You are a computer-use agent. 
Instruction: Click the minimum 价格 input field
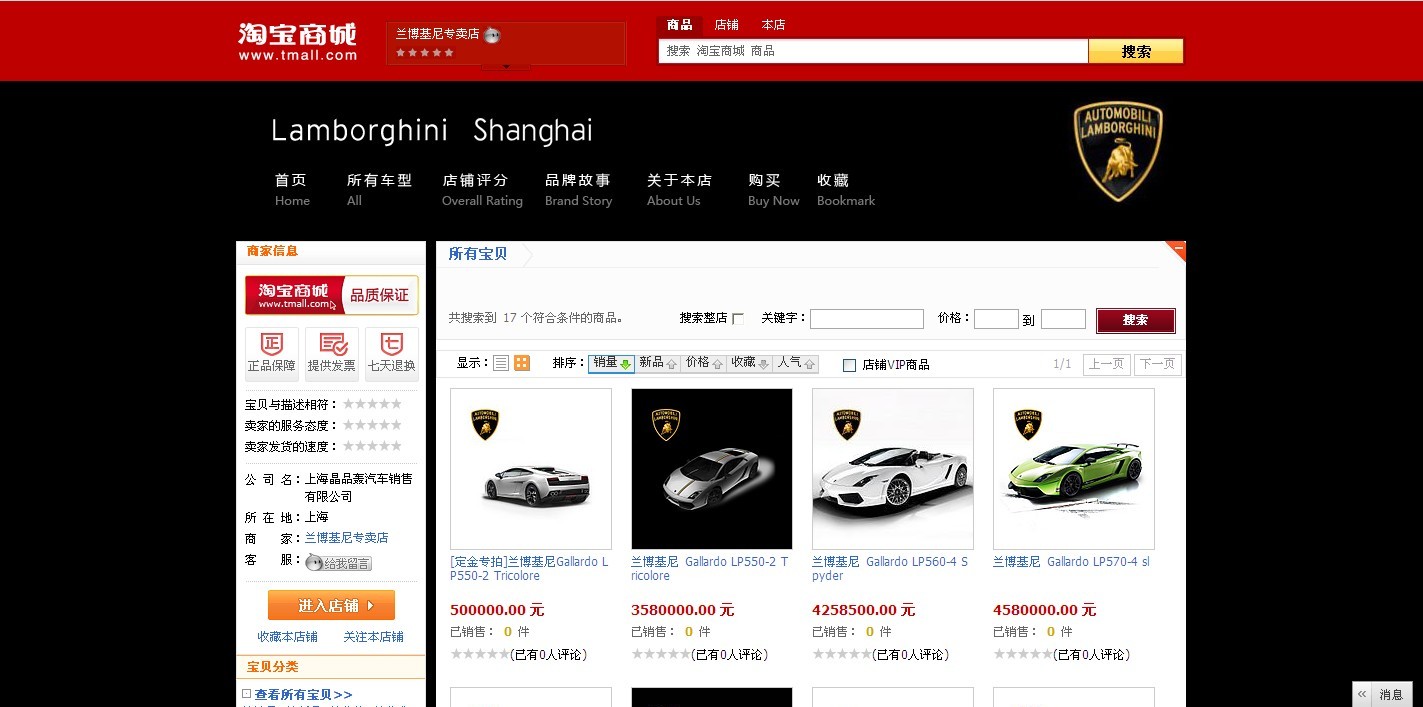[996, 319]
